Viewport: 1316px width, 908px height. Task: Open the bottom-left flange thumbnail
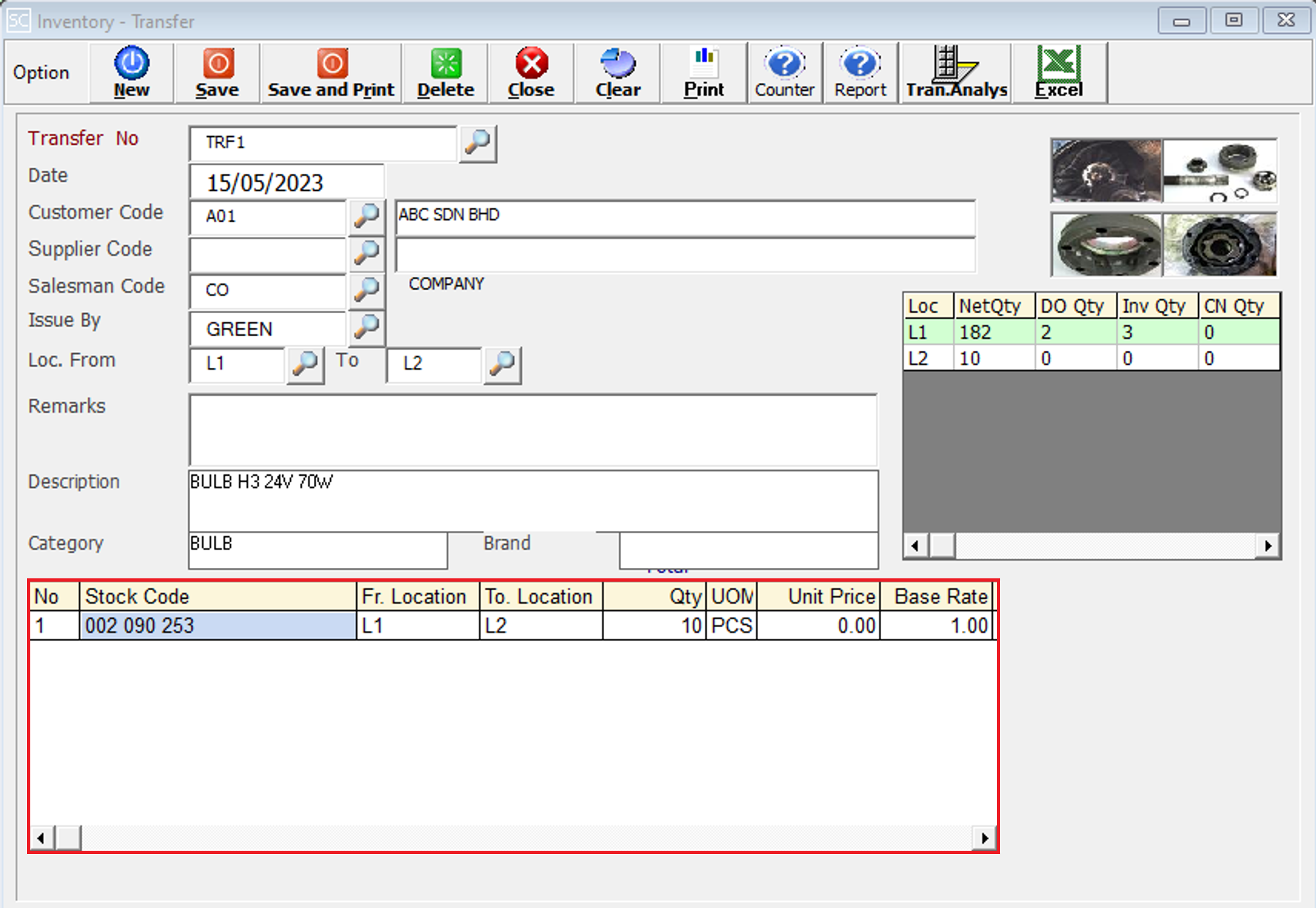click(1107, 244)
